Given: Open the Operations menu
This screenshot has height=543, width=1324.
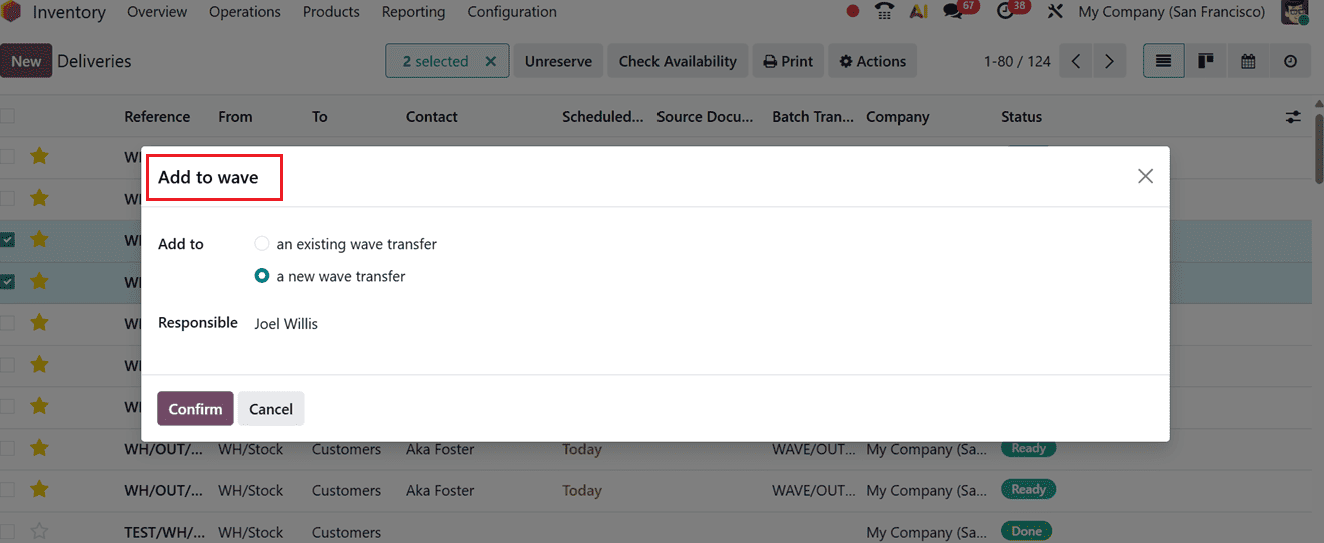Looking at the screenshot, I should [x=244, y=12].
